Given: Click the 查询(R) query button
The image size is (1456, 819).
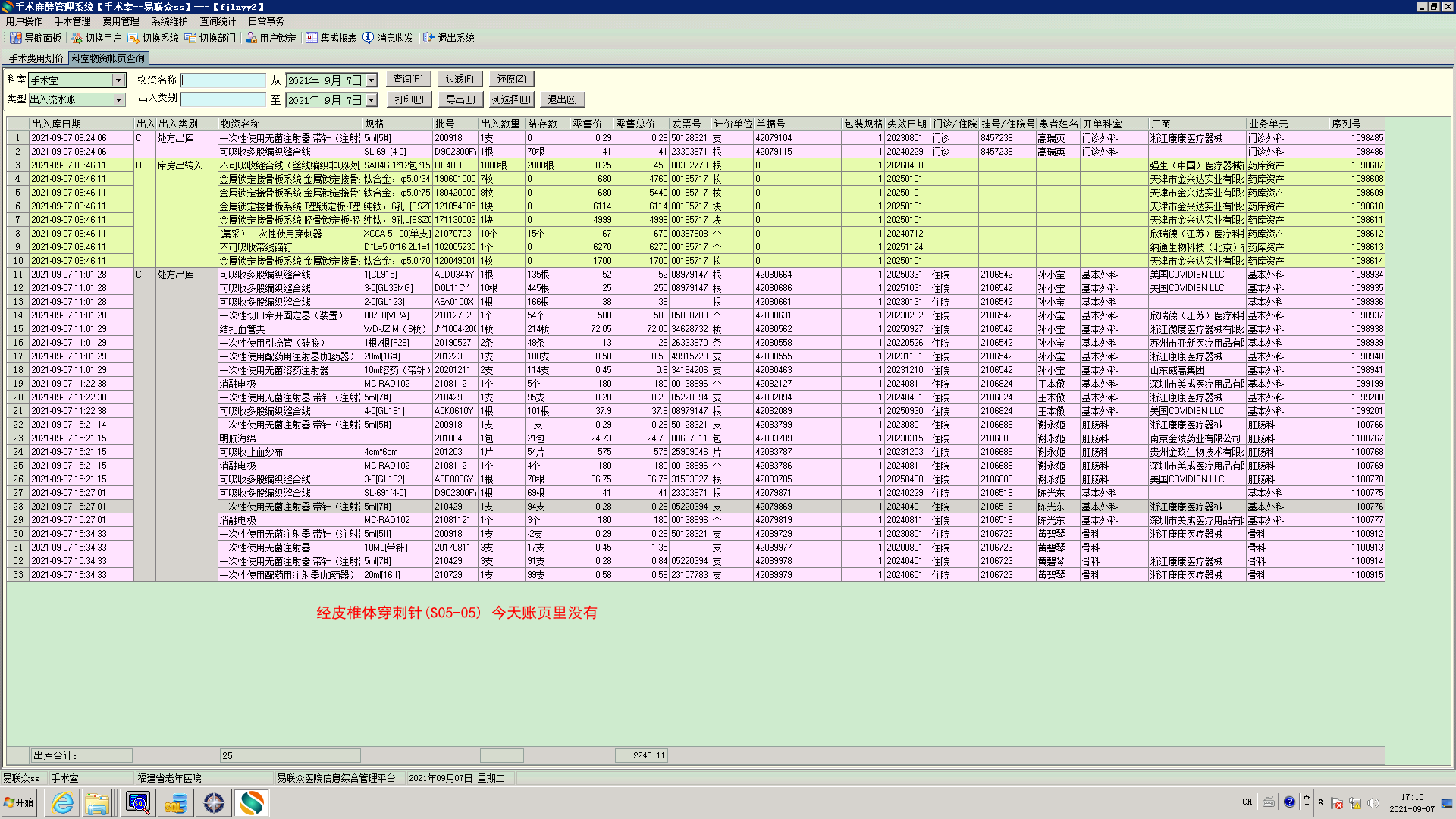Looking at the screenshot, I should [x=408, y=80].
